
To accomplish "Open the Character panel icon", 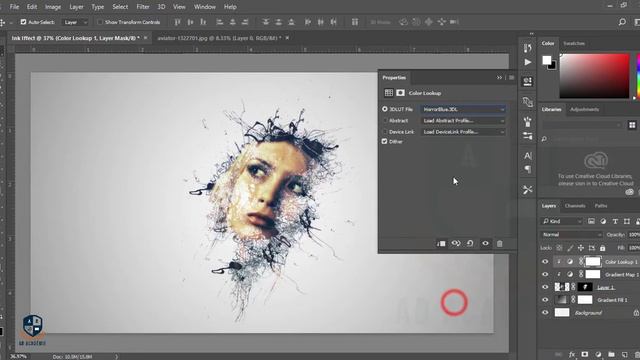I will click(x=527, y=156).
